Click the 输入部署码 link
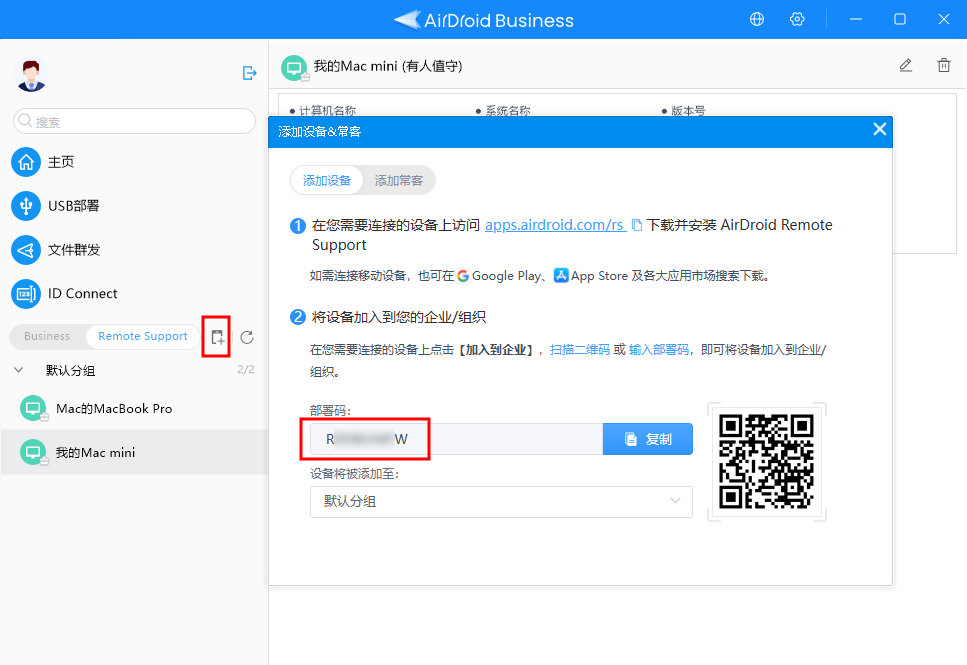The width and height of the screenshot is (967, 665). 659,350
